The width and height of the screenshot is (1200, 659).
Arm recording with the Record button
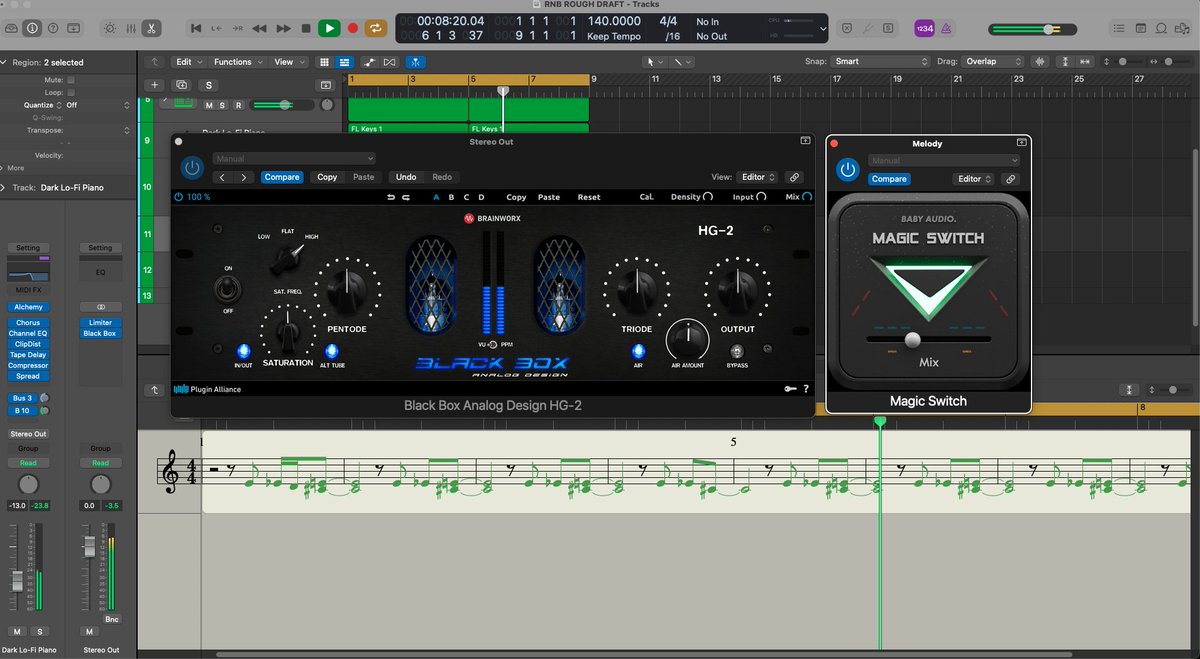click(352, 28)
